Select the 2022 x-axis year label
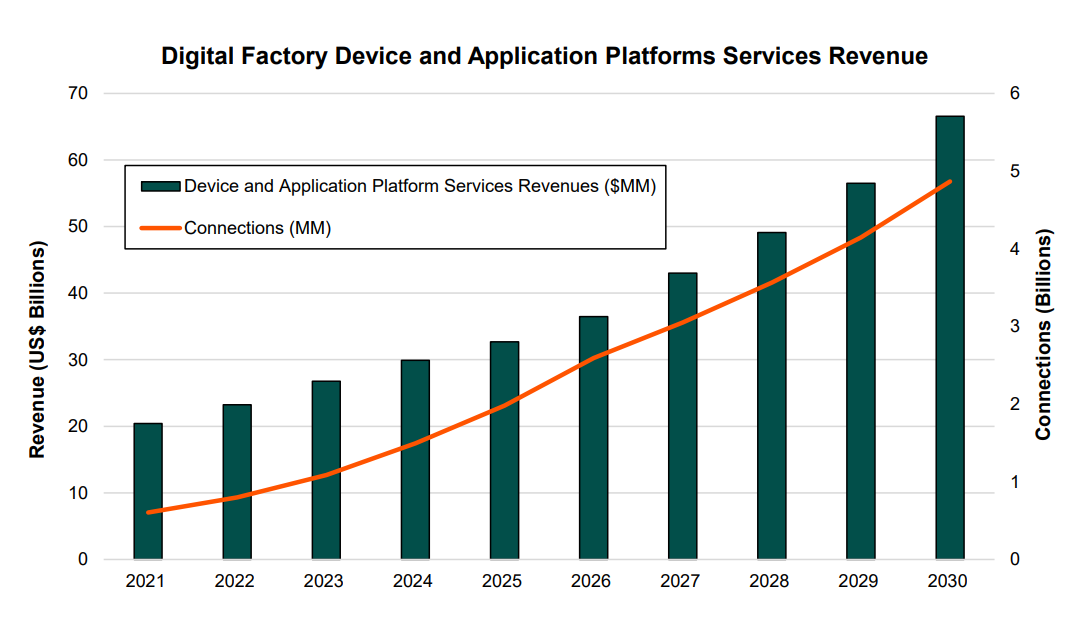Viewport: 1077px width, 636px height. [x=237, y=581]
